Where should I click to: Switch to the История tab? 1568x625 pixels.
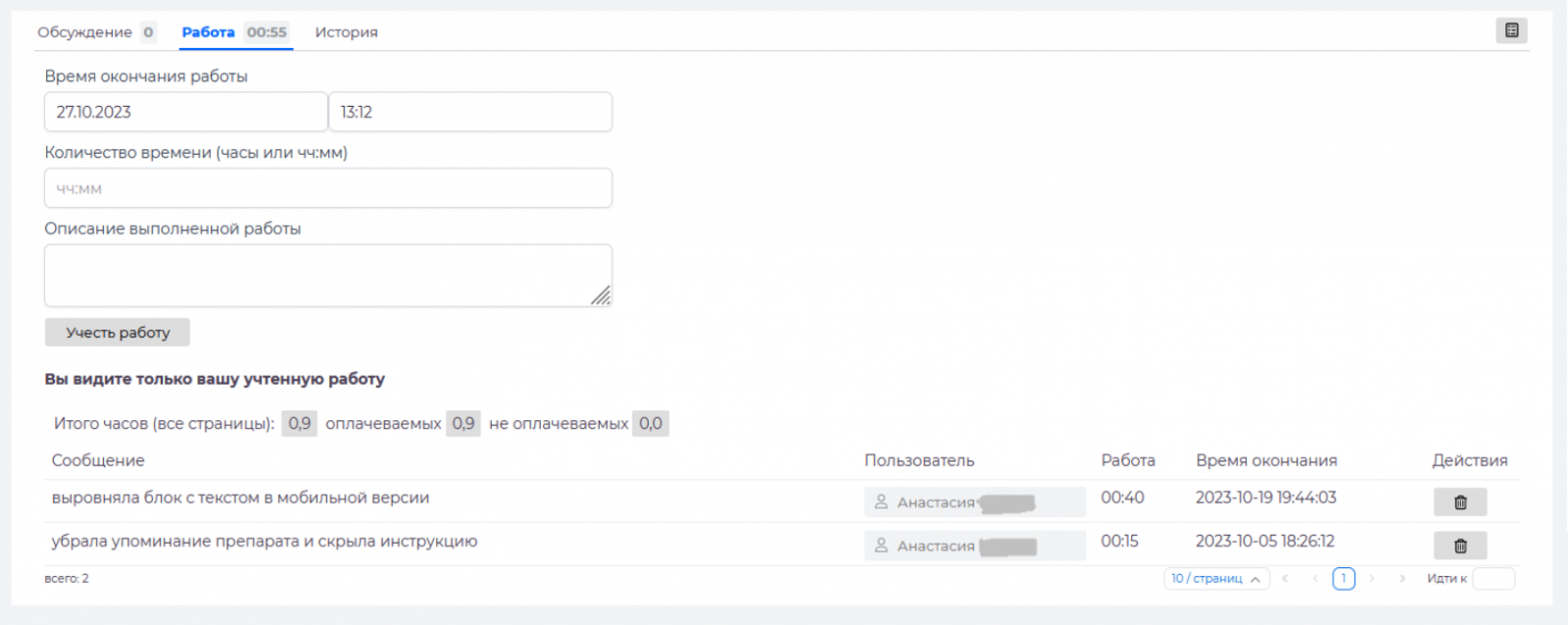(x=346, y=32)
